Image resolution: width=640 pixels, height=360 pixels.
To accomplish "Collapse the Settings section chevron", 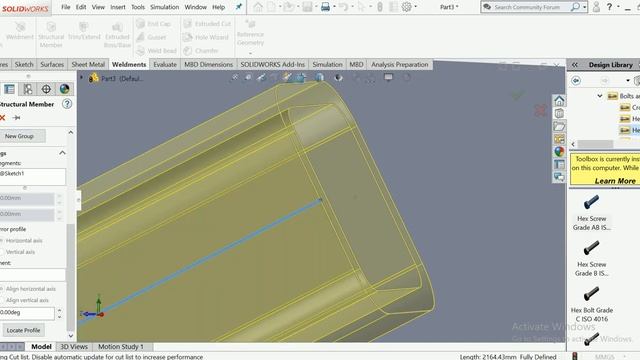I will pos(62,153).
